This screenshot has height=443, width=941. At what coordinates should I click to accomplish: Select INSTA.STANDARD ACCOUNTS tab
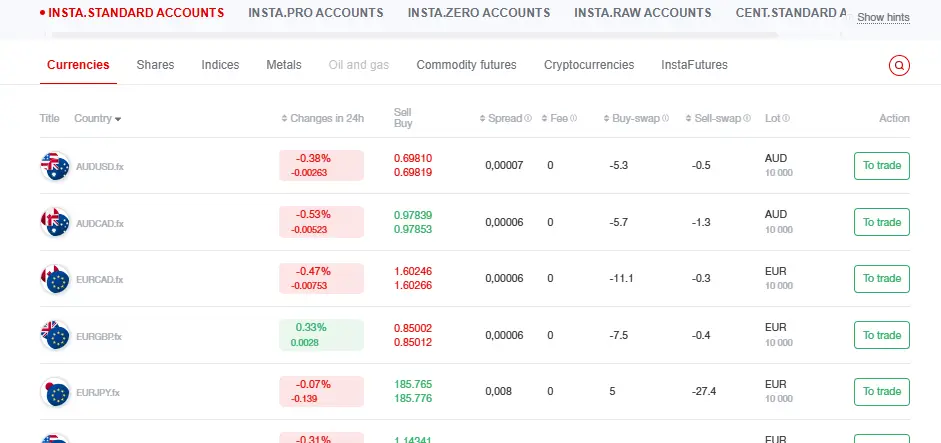tap(132, 13)
